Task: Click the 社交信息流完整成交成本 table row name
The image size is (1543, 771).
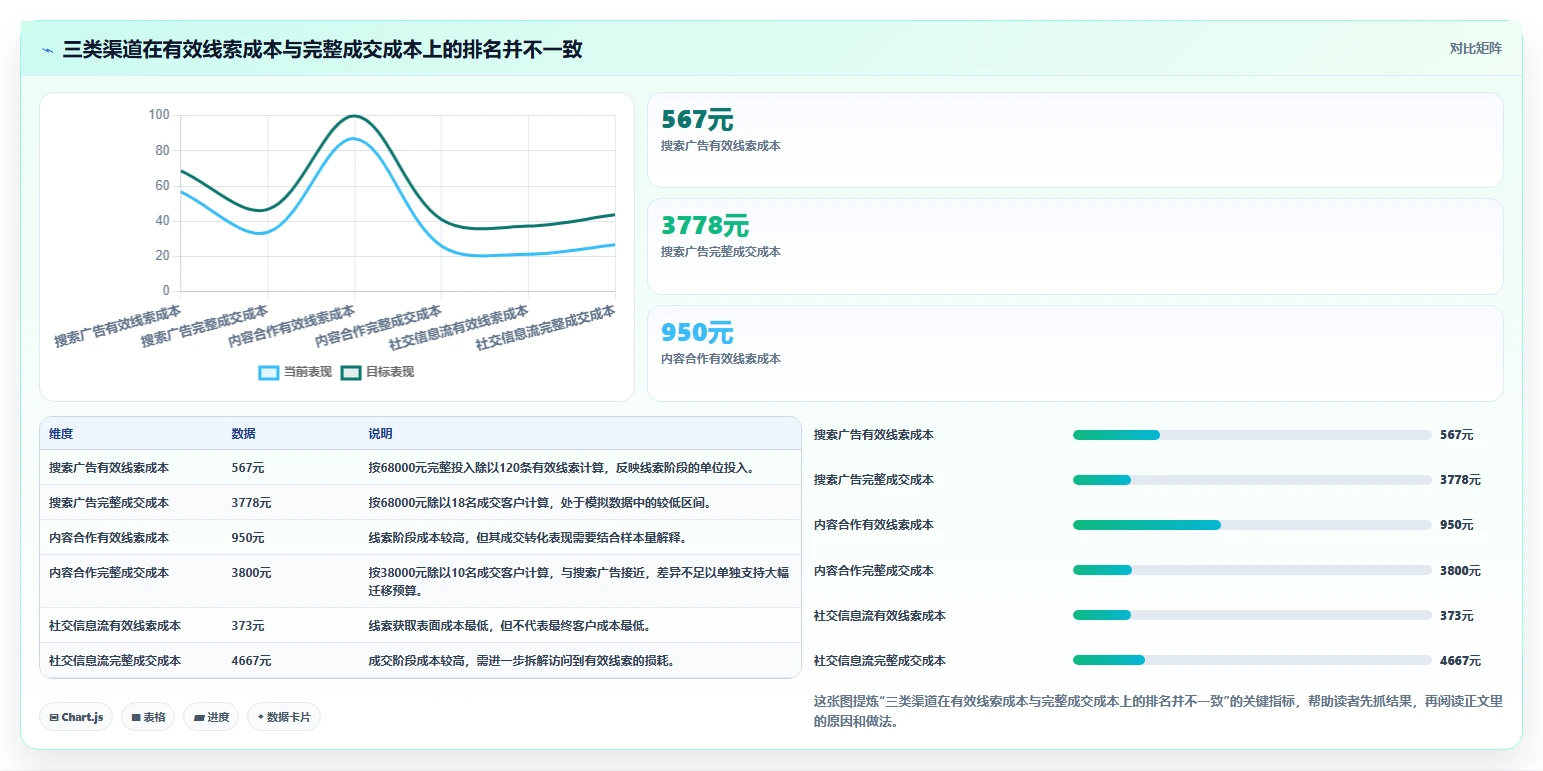Action: click(x=115, y=661)
